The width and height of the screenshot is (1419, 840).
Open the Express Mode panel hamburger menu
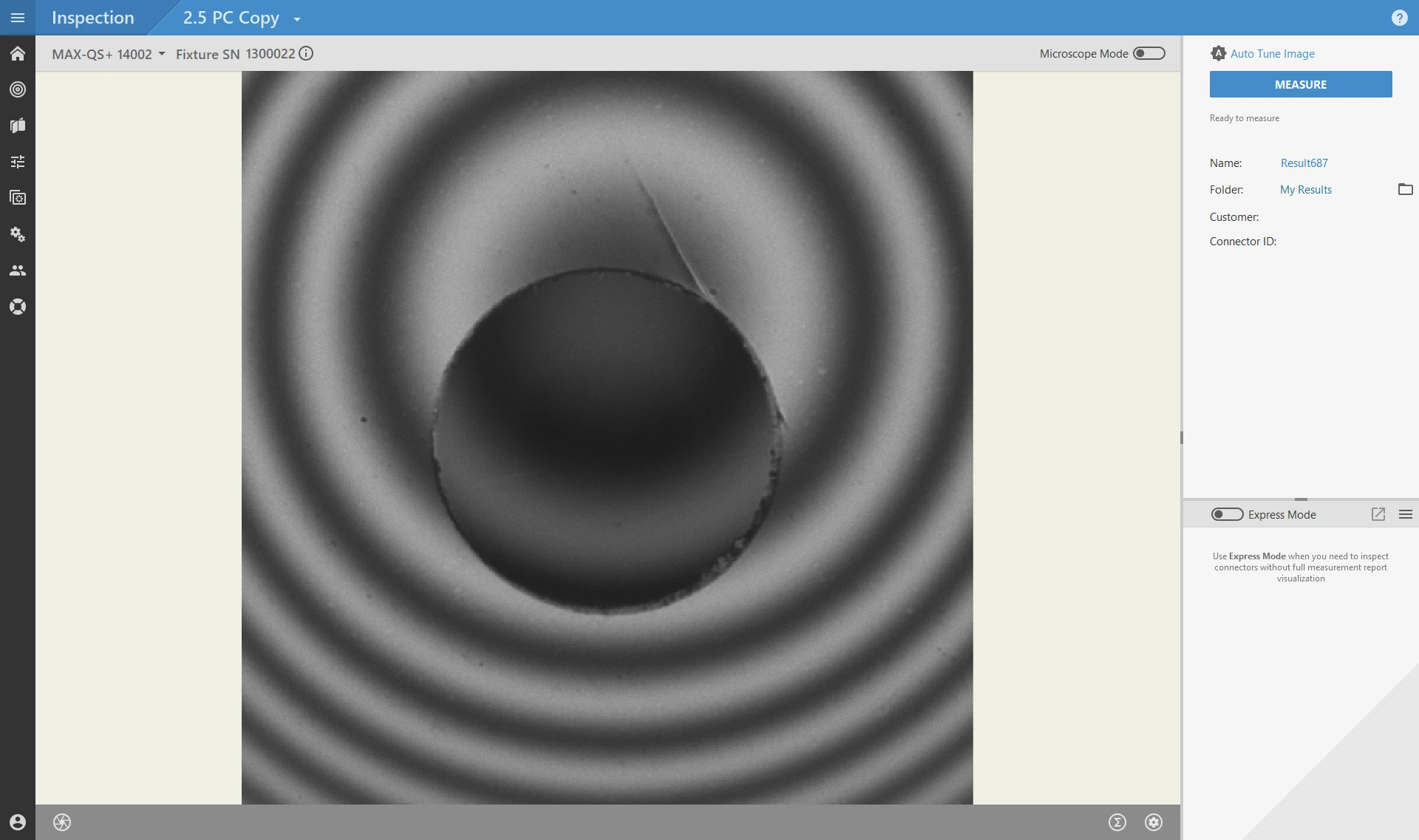click(x=1405, y=513)
